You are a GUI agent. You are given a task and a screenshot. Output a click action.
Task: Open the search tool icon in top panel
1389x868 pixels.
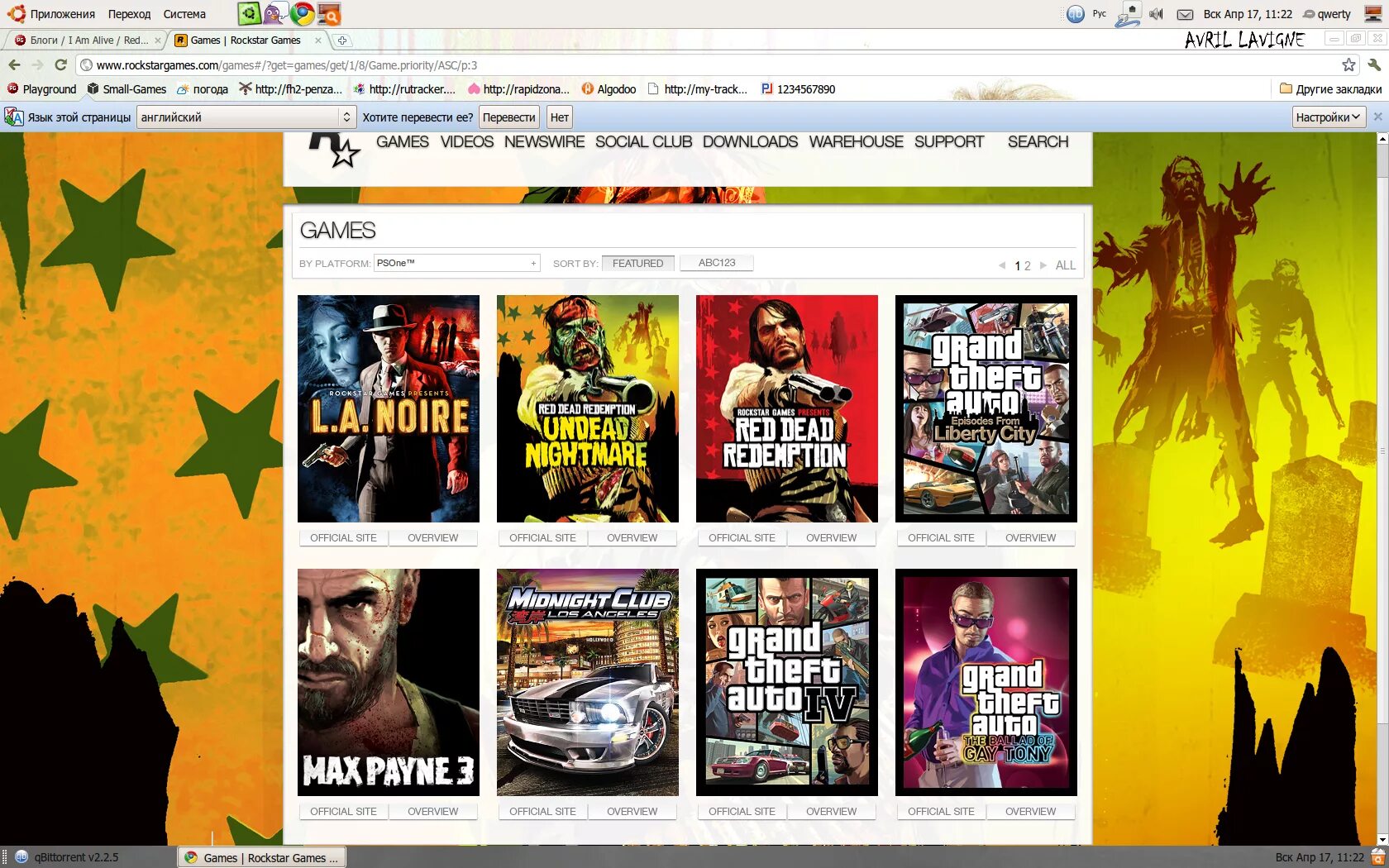coord(328,13)
